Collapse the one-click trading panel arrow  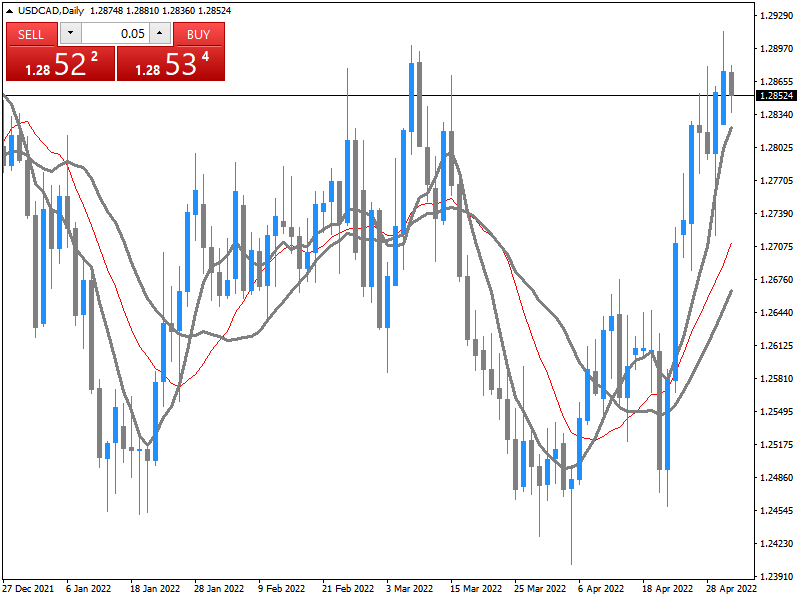[9, 10]
